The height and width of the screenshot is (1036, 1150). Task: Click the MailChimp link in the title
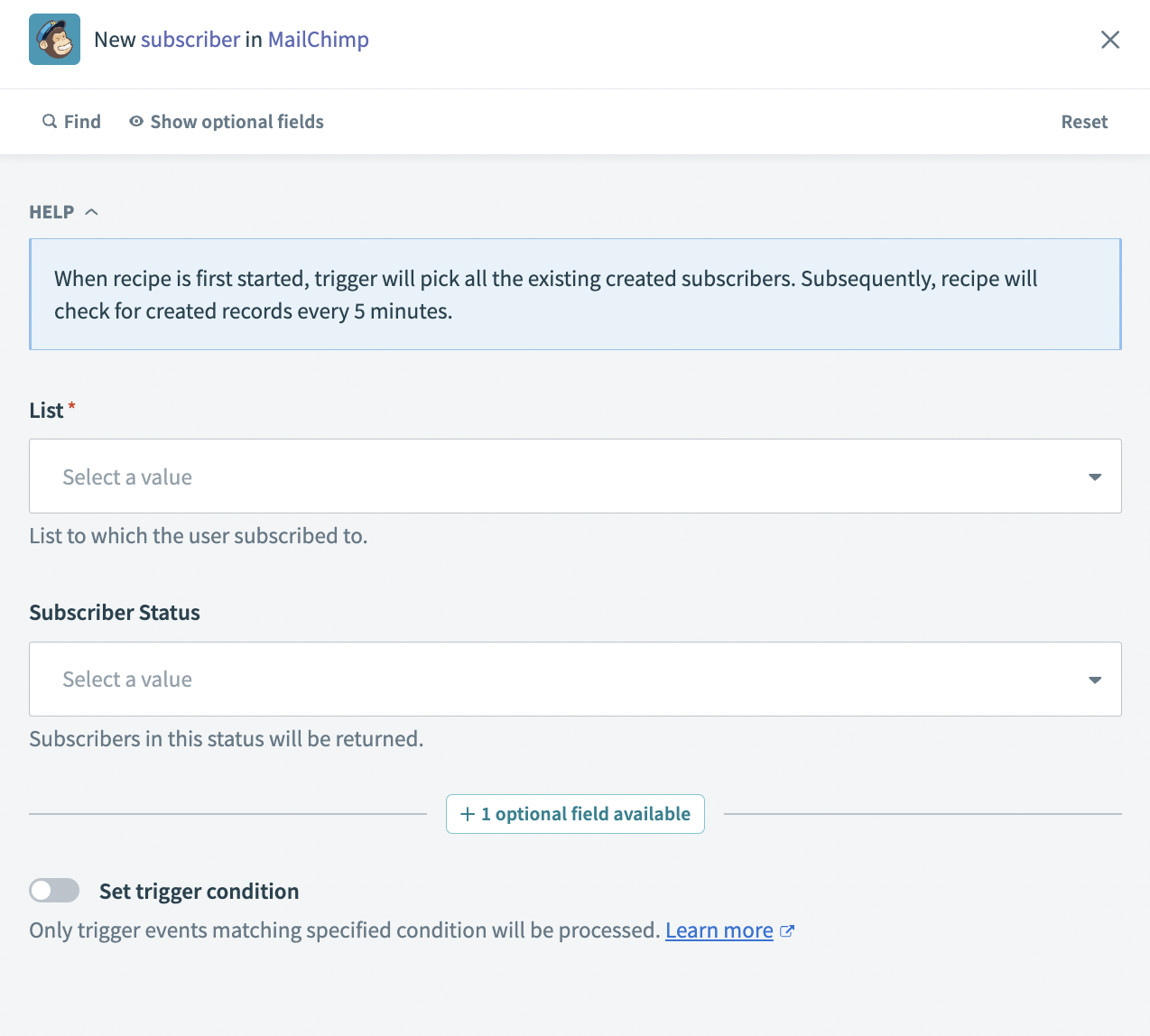(x=318, y=40)
